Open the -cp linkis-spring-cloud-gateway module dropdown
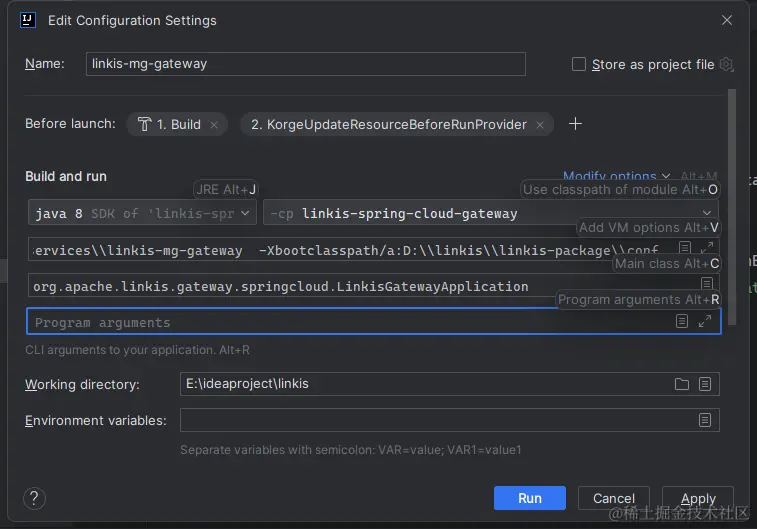The image size is (757, 529). coord(490,213)
